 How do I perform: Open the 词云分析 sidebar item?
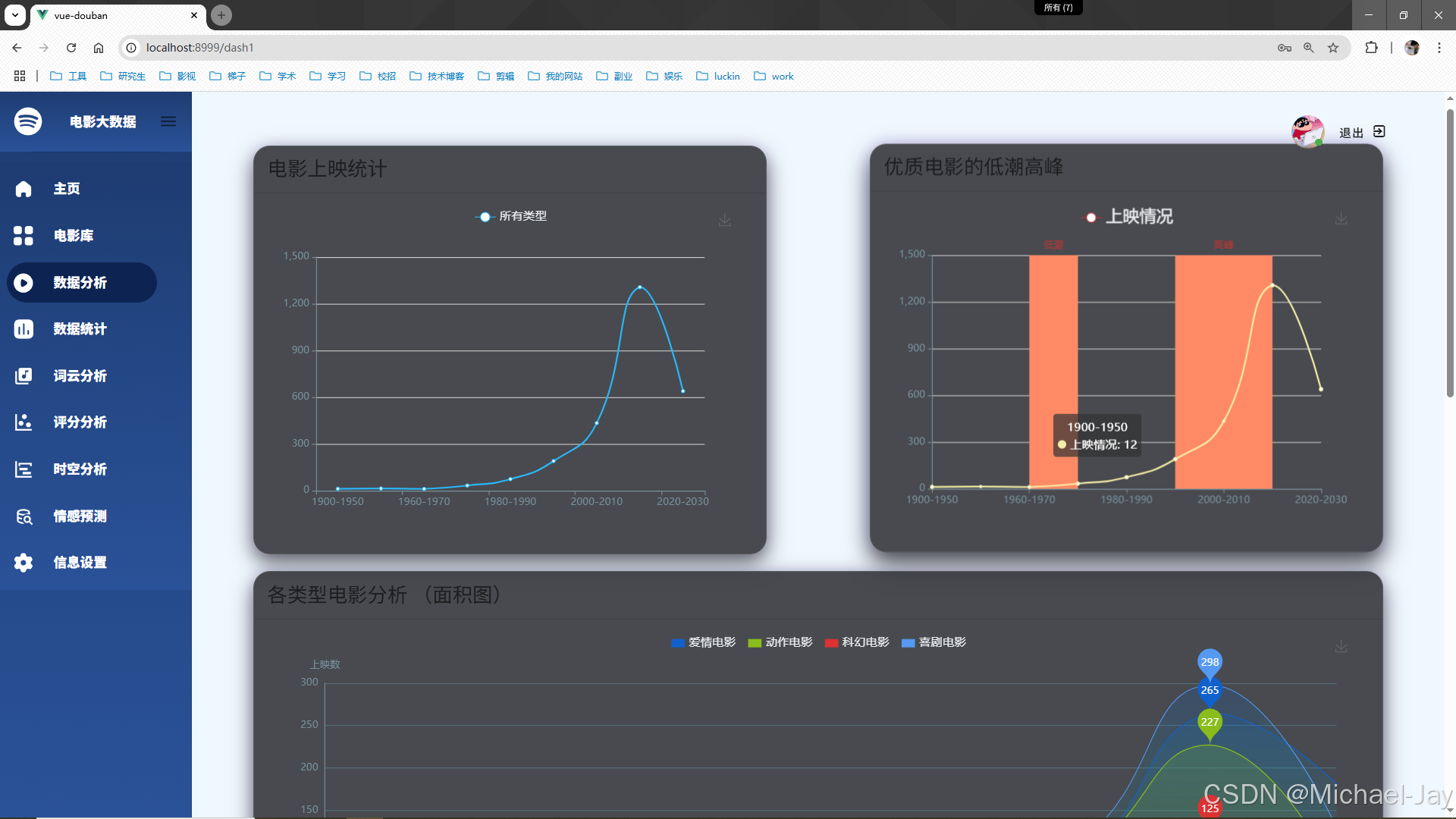coord(80,376)
